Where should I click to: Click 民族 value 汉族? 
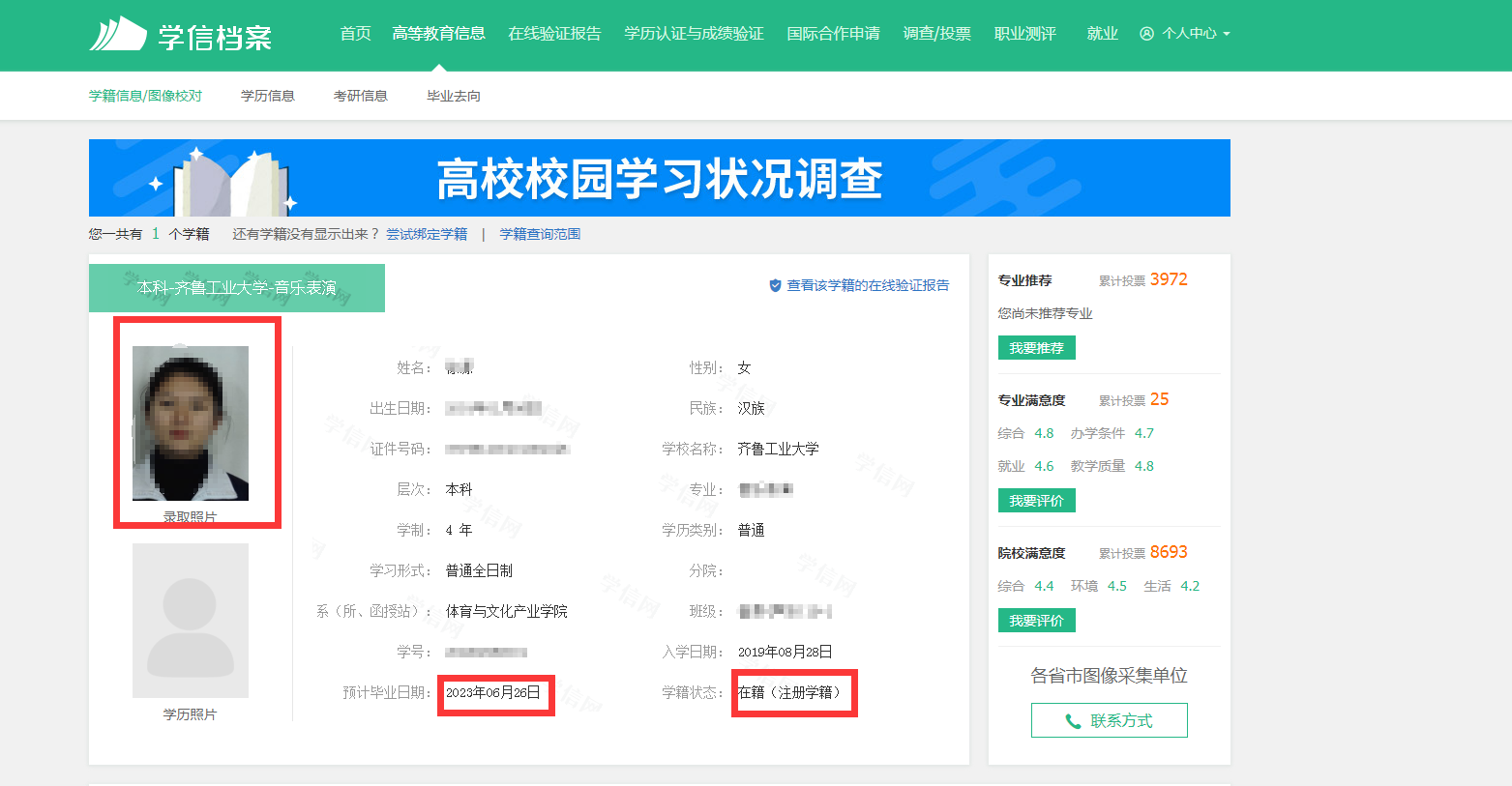click(x=752, y=408)
